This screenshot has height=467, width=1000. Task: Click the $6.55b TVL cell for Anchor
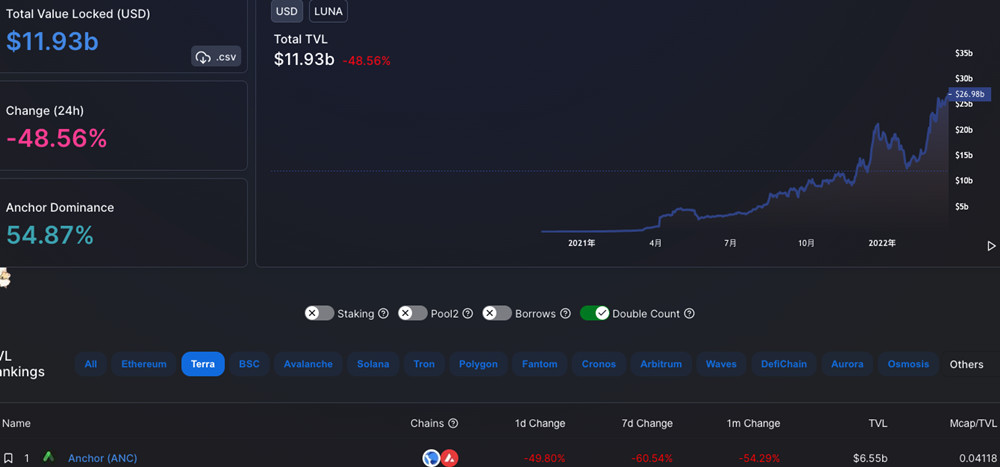click(870, 458)
